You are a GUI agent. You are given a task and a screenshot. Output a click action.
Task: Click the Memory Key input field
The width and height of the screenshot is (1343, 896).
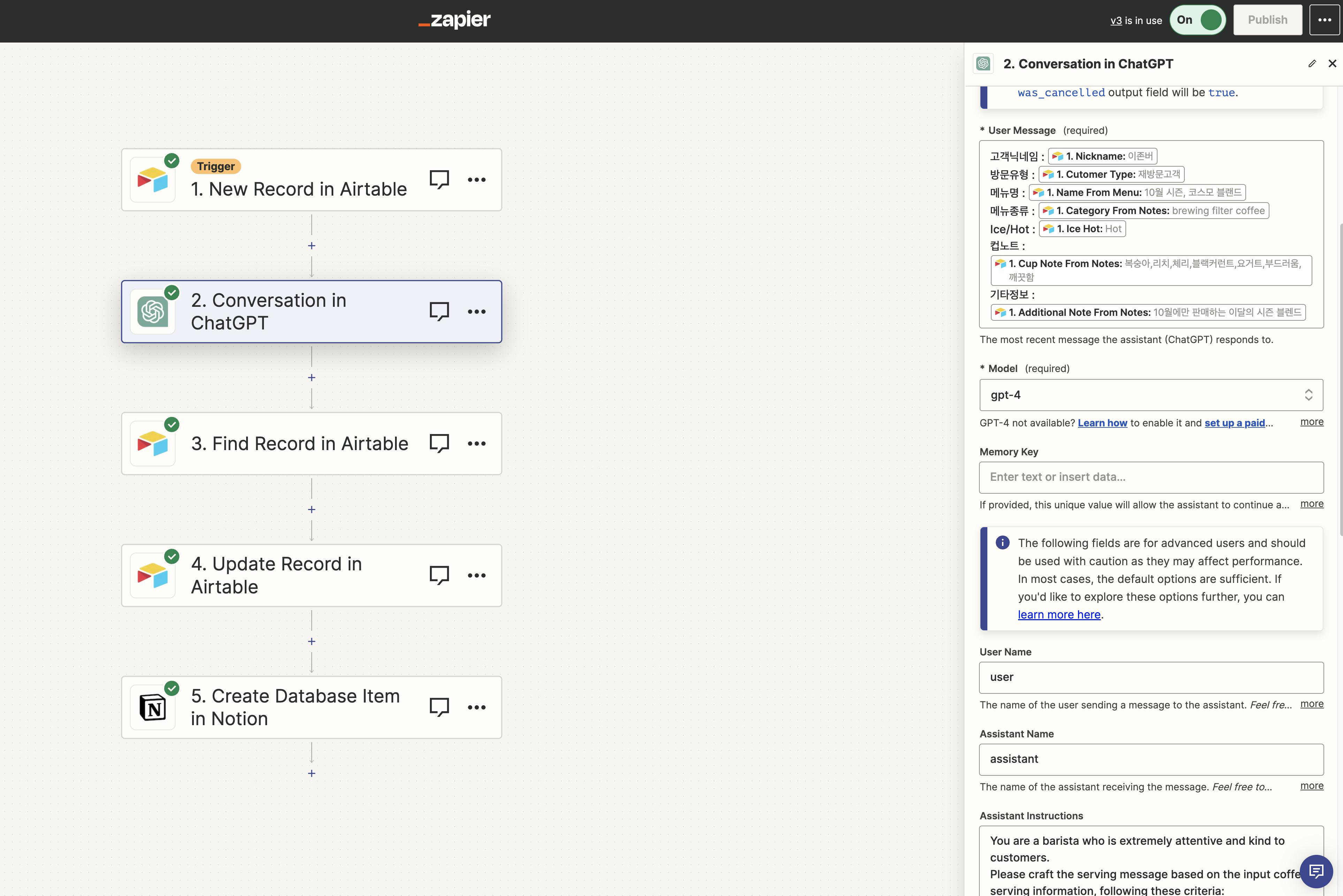(1151, 477)
